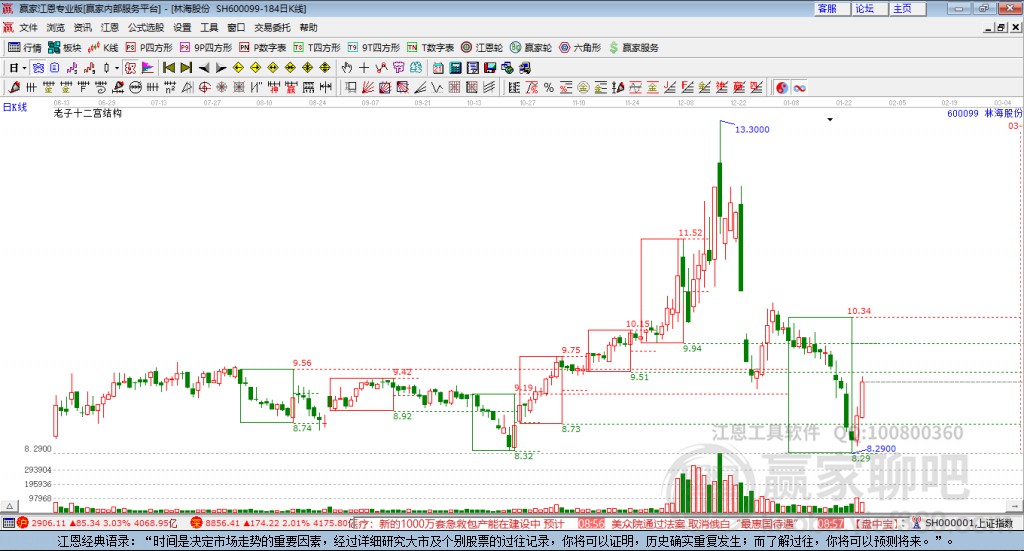Open the calculator icon
The width and height of the screenshot is (1024, 551).
pos(455,68)
